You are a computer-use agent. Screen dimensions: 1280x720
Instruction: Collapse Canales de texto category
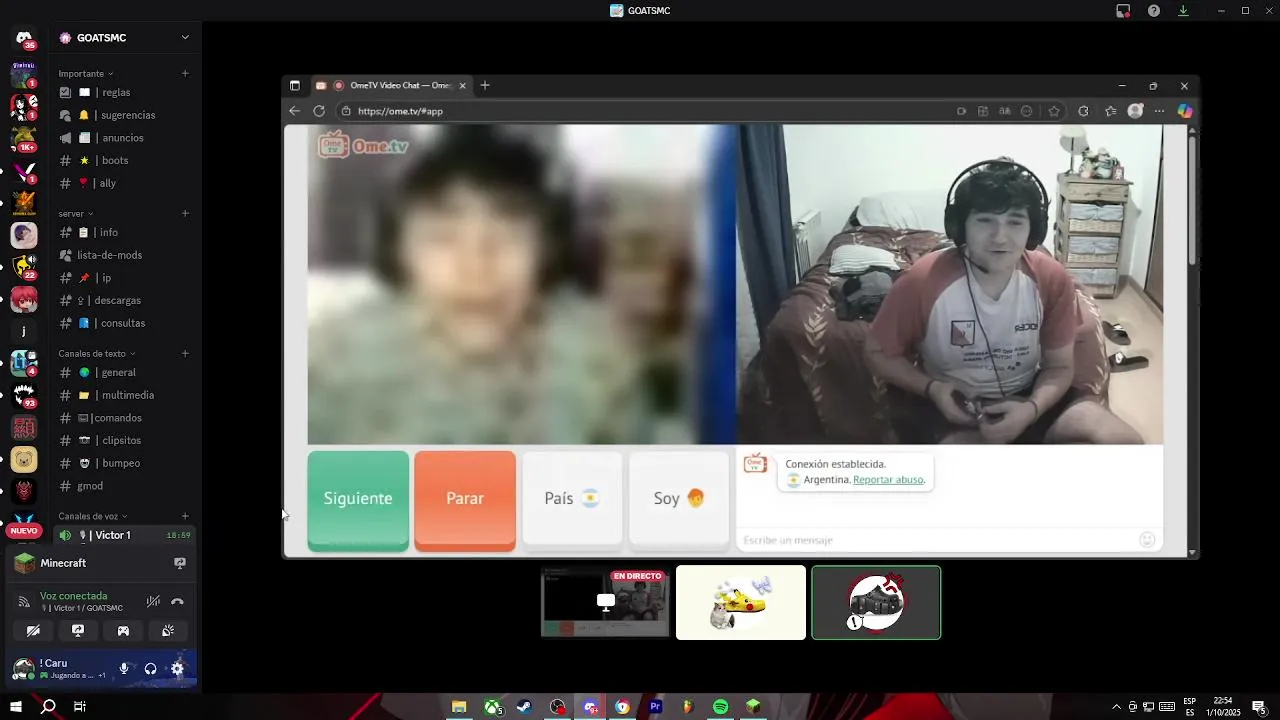click(97, 354)
